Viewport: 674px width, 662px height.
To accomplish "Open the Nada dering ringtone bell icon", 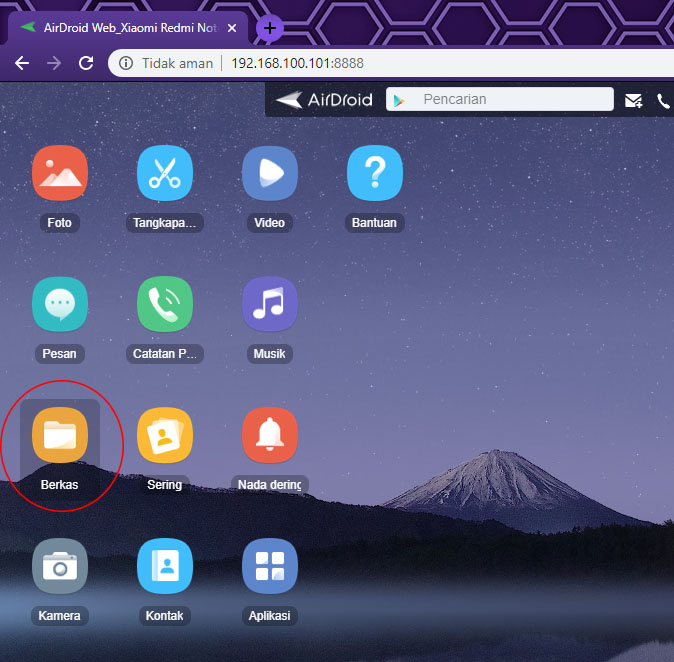I will tap(270, 436).
